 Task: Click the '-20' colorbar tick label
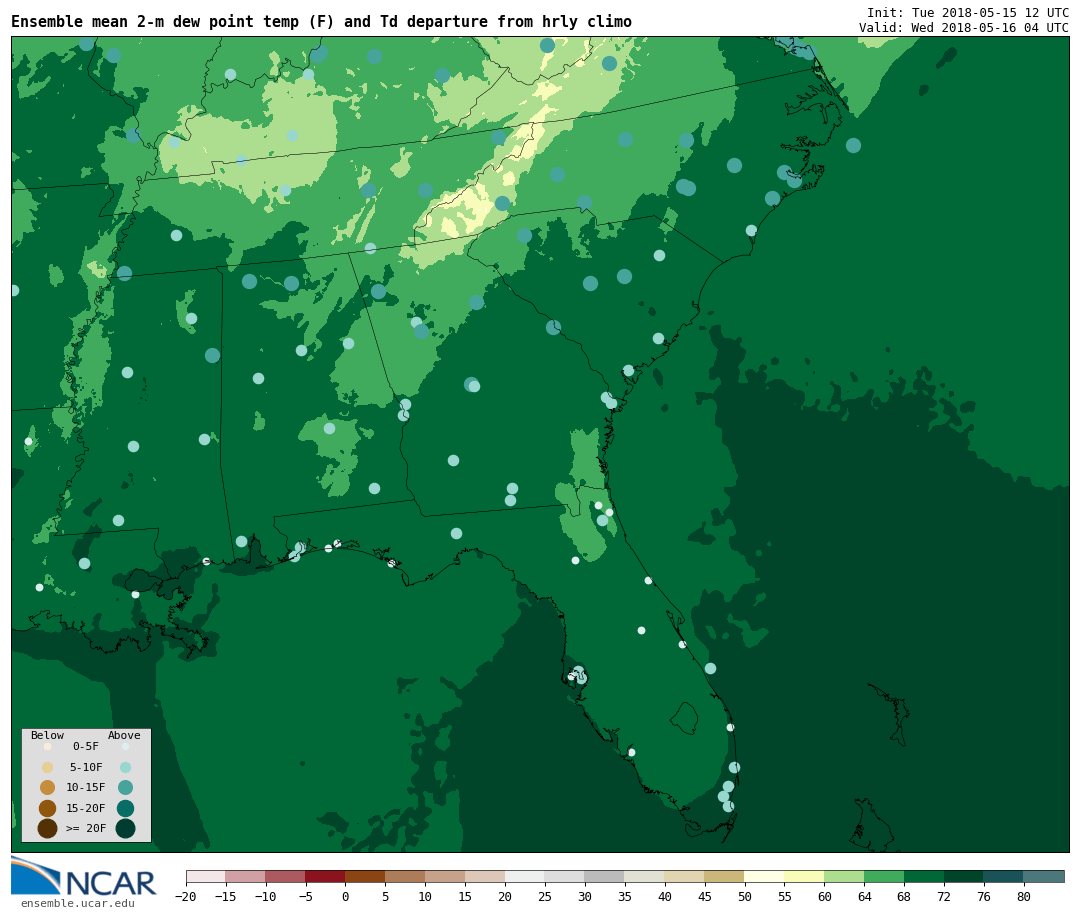tap(185, 896)
